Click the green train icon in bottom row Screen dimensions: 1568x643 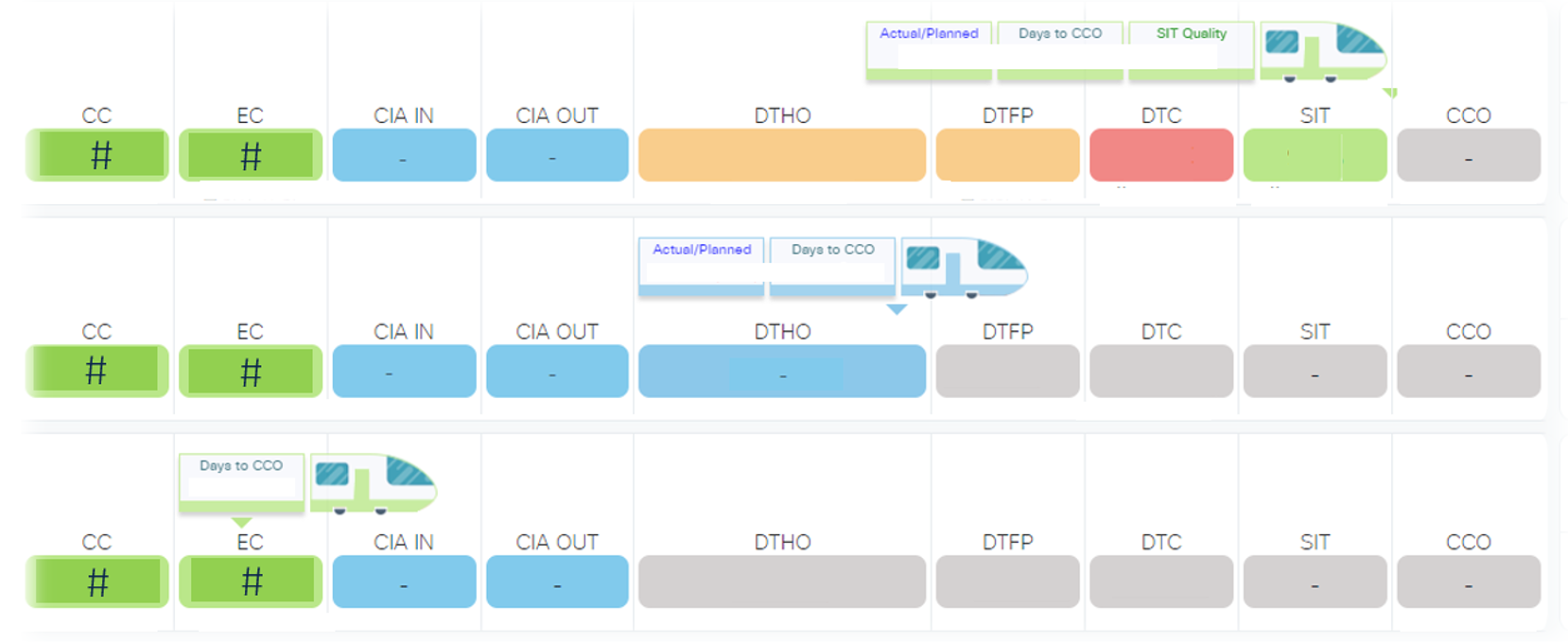(x=373, y=483)
